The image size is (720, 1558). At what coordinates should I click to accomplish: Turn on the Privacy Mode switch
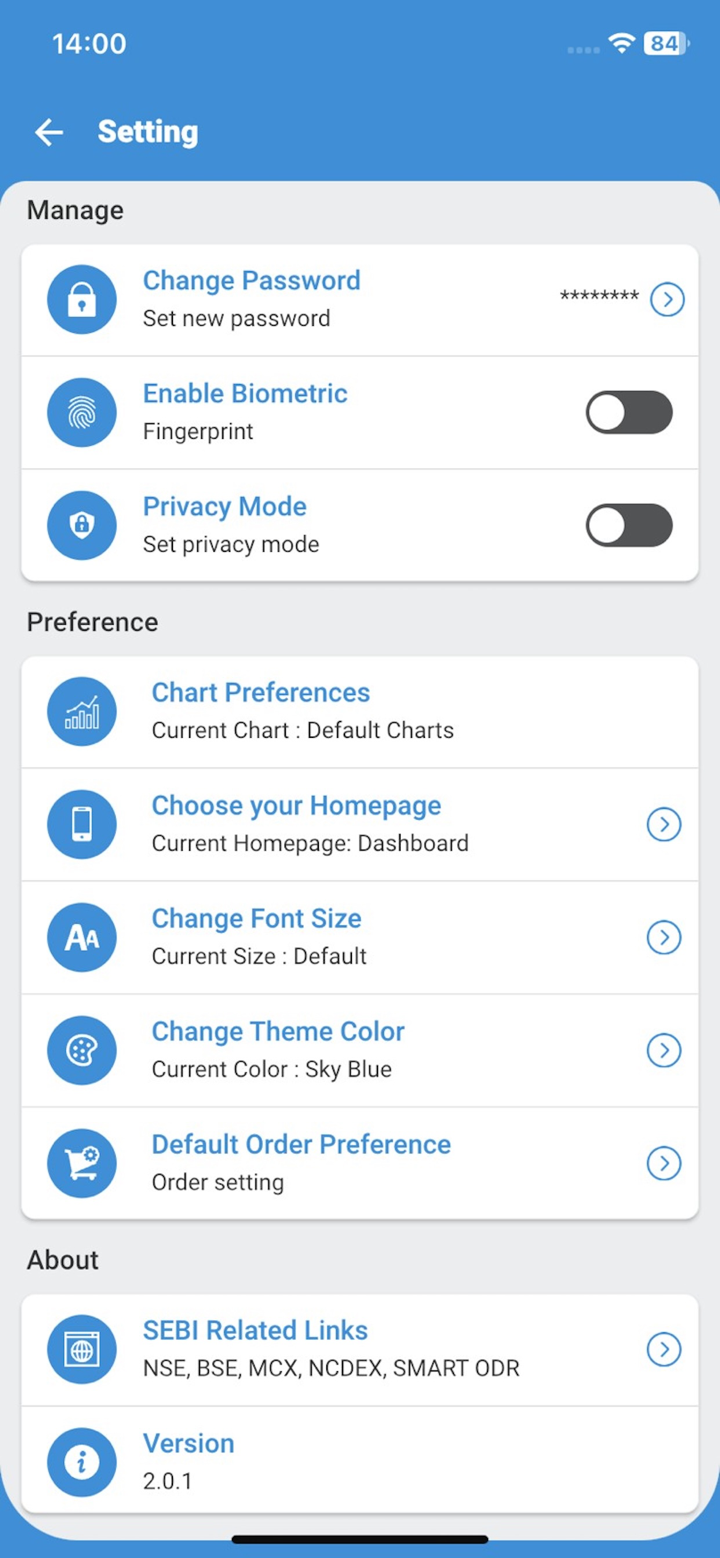(629, 526)
